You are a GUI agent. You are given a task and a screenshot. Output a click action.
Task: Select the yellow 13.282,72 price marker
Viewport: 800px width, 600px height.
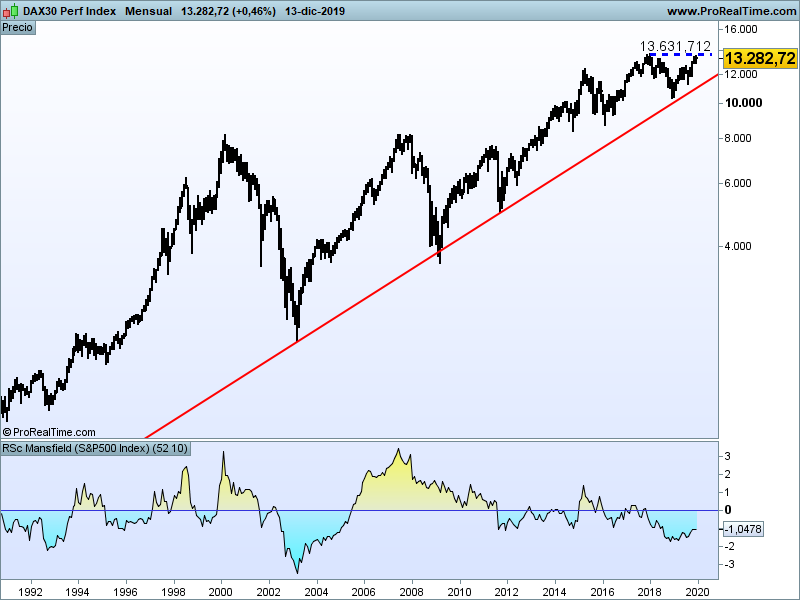point(758,59)
